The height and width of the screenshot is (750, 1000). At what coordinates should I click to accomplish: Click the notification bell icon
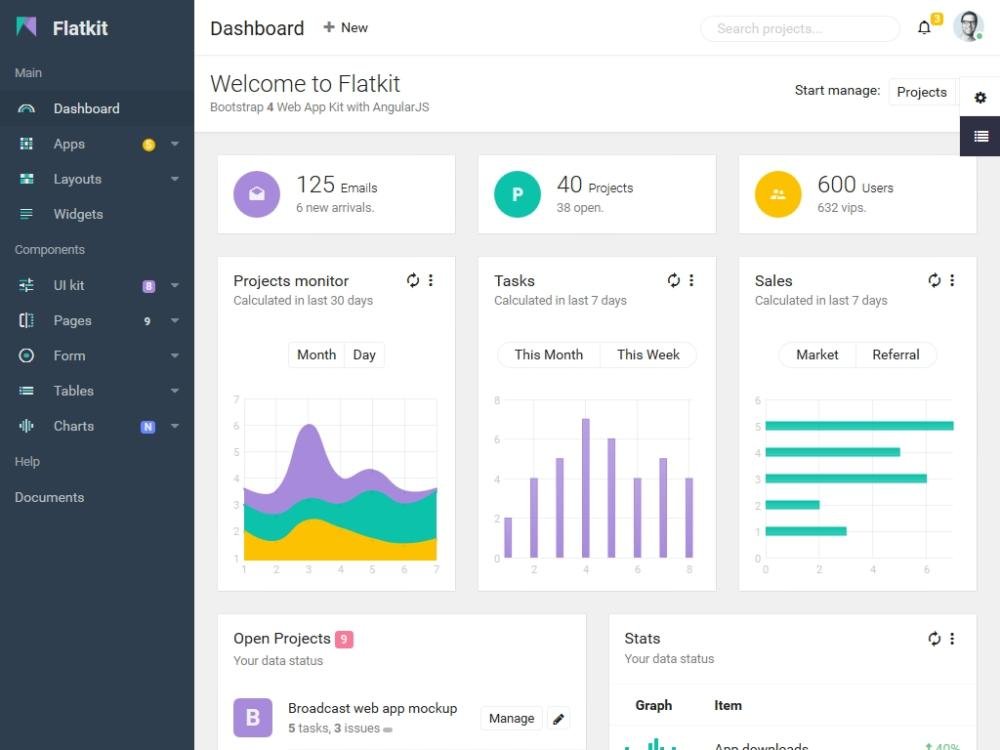[924, 28]
